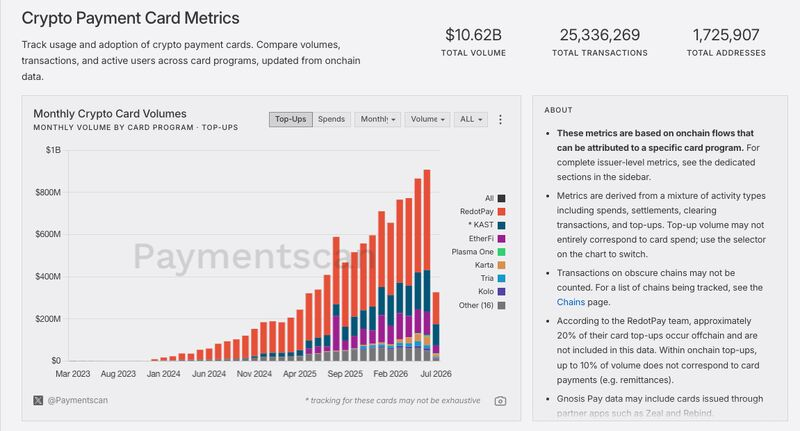Click the Sep 2025 x-axis label
800x431 pixels.
point(345,374)
